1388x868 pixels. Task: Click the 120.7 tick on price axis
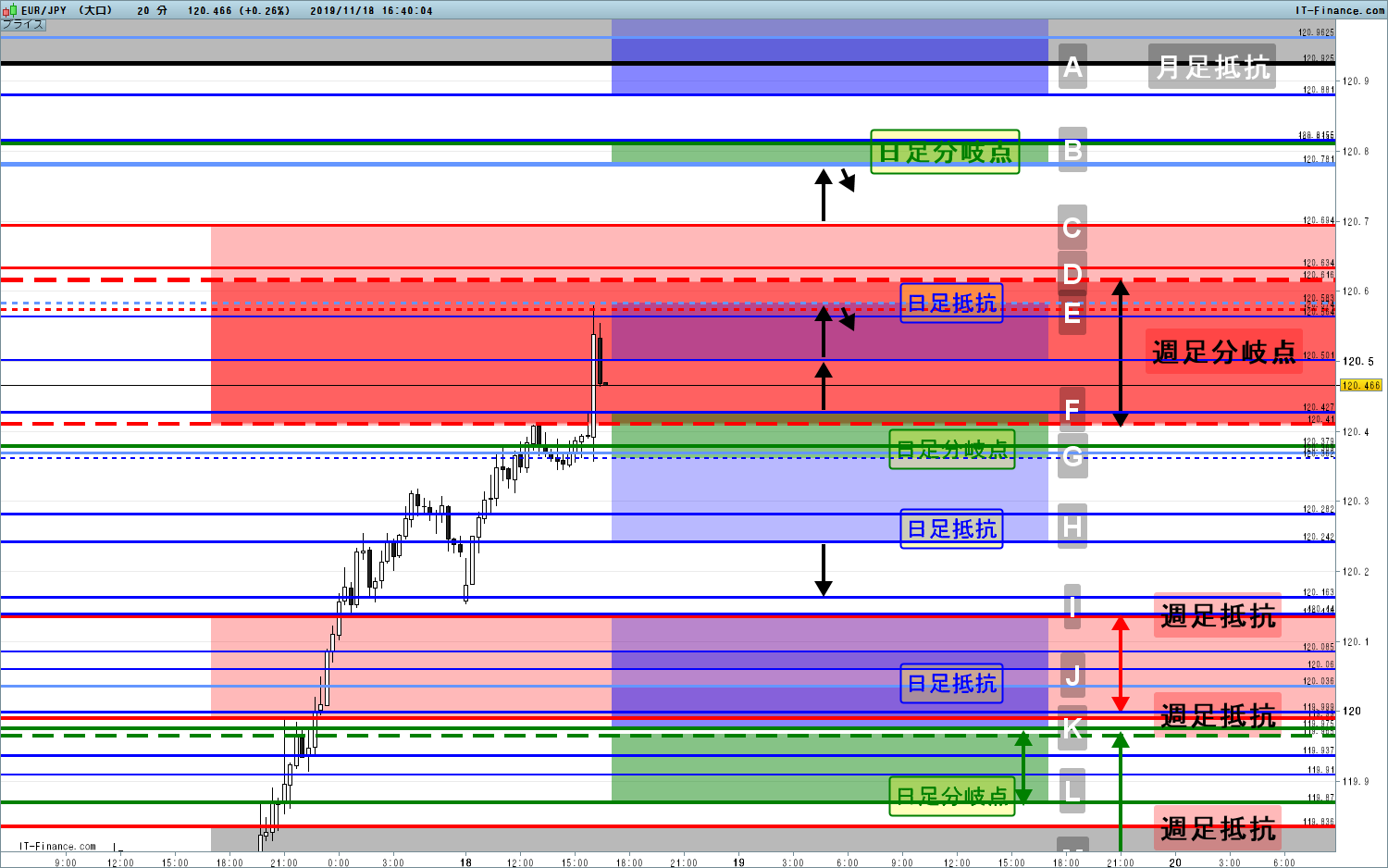coord(1357,221)
